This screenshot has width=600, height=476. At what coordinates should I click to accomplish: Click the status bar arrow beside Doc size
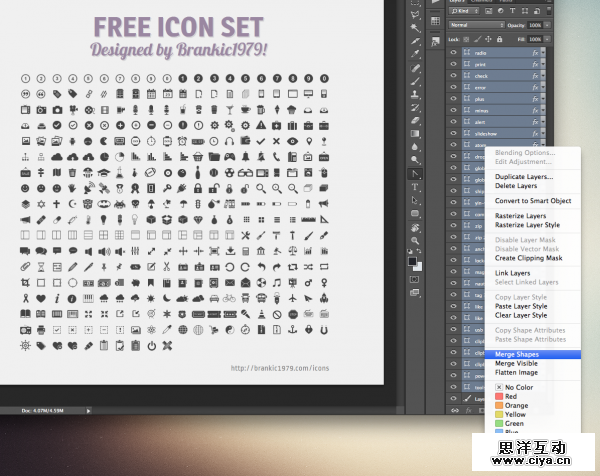tap(89, 409)
